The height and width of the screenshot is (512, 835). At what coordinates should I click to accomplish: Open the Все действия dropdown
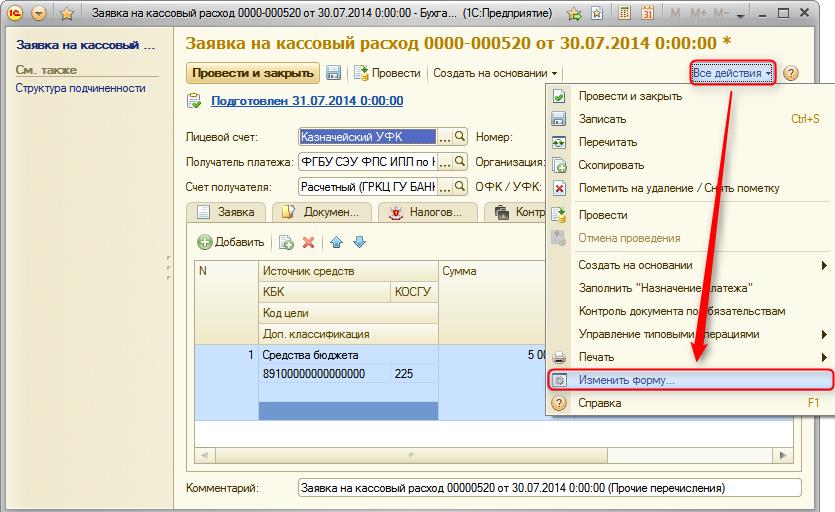[x=732, y=73]
